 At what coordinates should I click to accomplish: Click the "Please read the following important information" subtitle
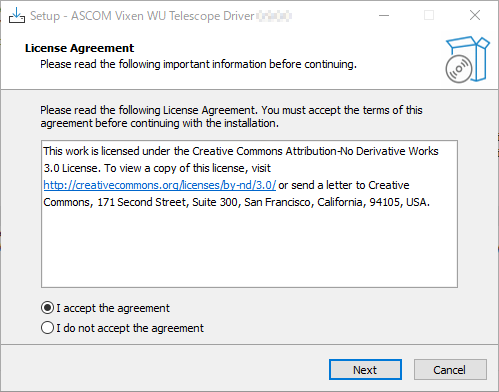[198, 64]
